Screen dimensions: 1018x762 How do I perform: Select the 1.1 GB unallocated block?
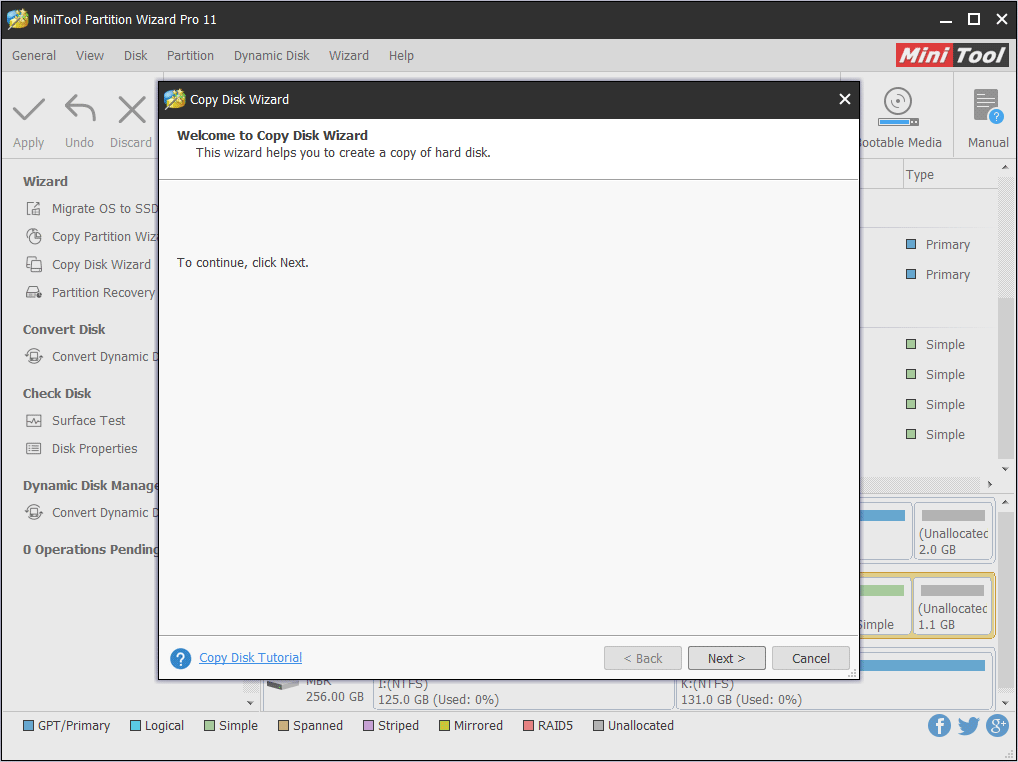(x=952, y=606)
